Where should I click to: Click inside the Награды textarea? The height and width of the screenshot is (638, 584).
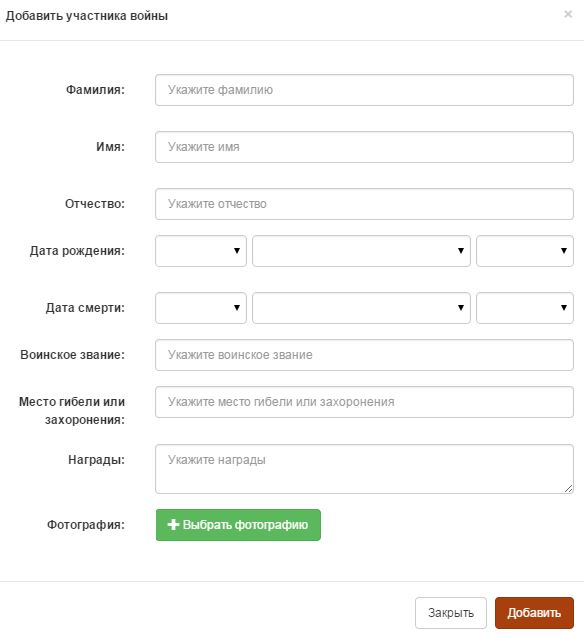(x=364, y=469)
